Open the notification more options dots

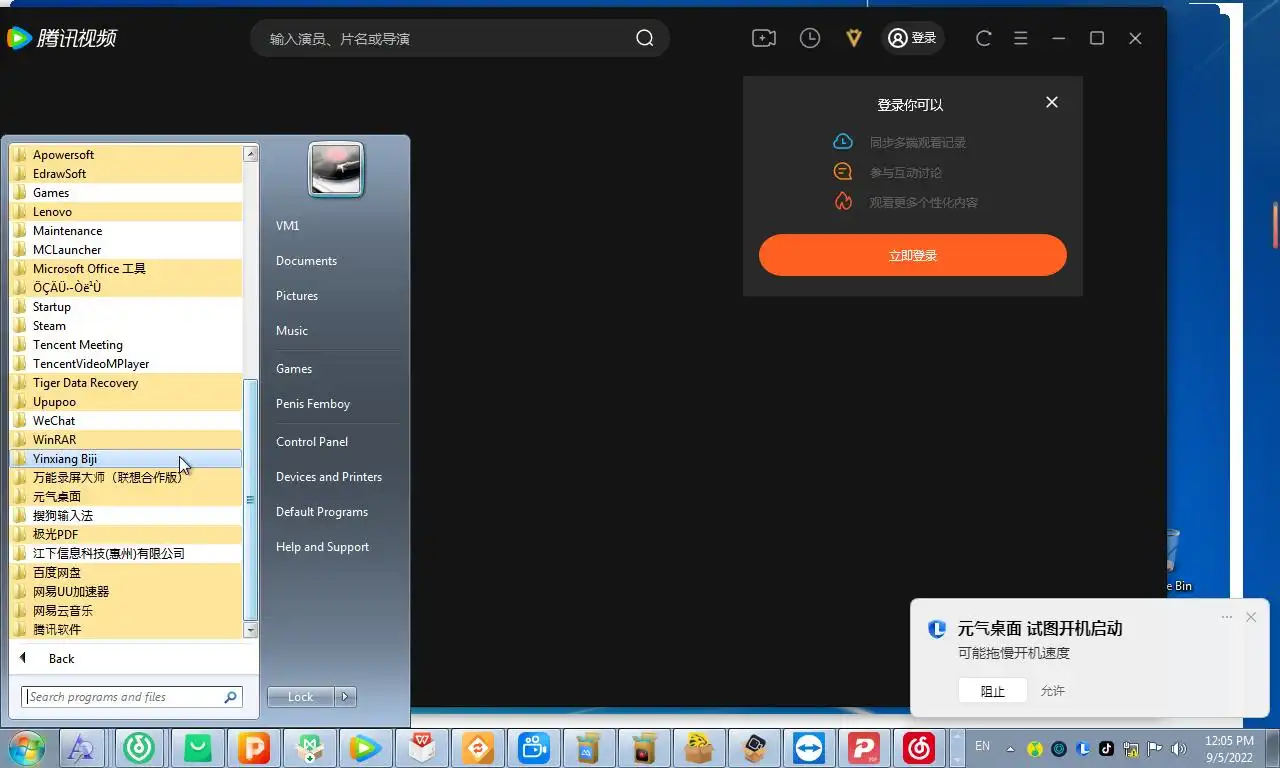pyautogui.click(x=1227, y=617)
